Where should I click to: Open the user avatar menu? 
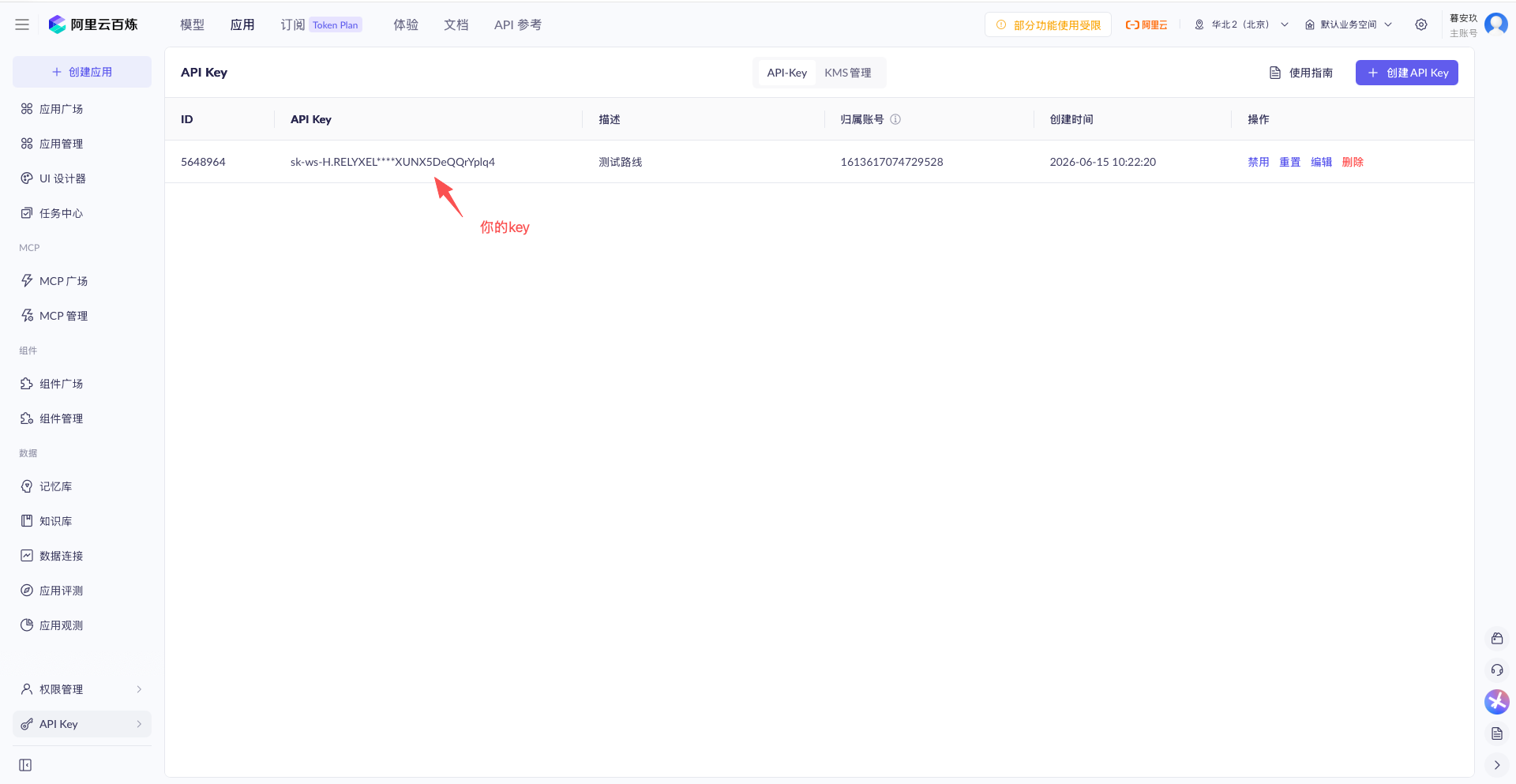[1495, 24]
